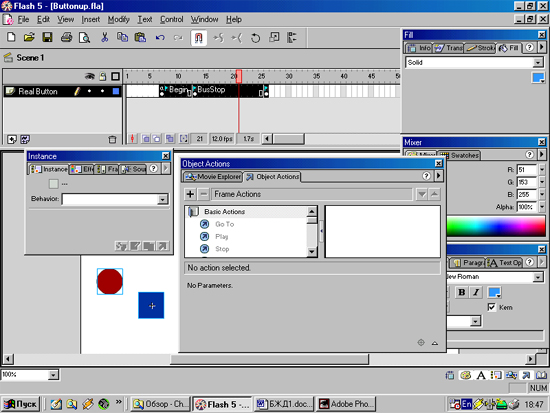
Task: Toggle Real Button layer outline square
Action: [x=116, y=92]
